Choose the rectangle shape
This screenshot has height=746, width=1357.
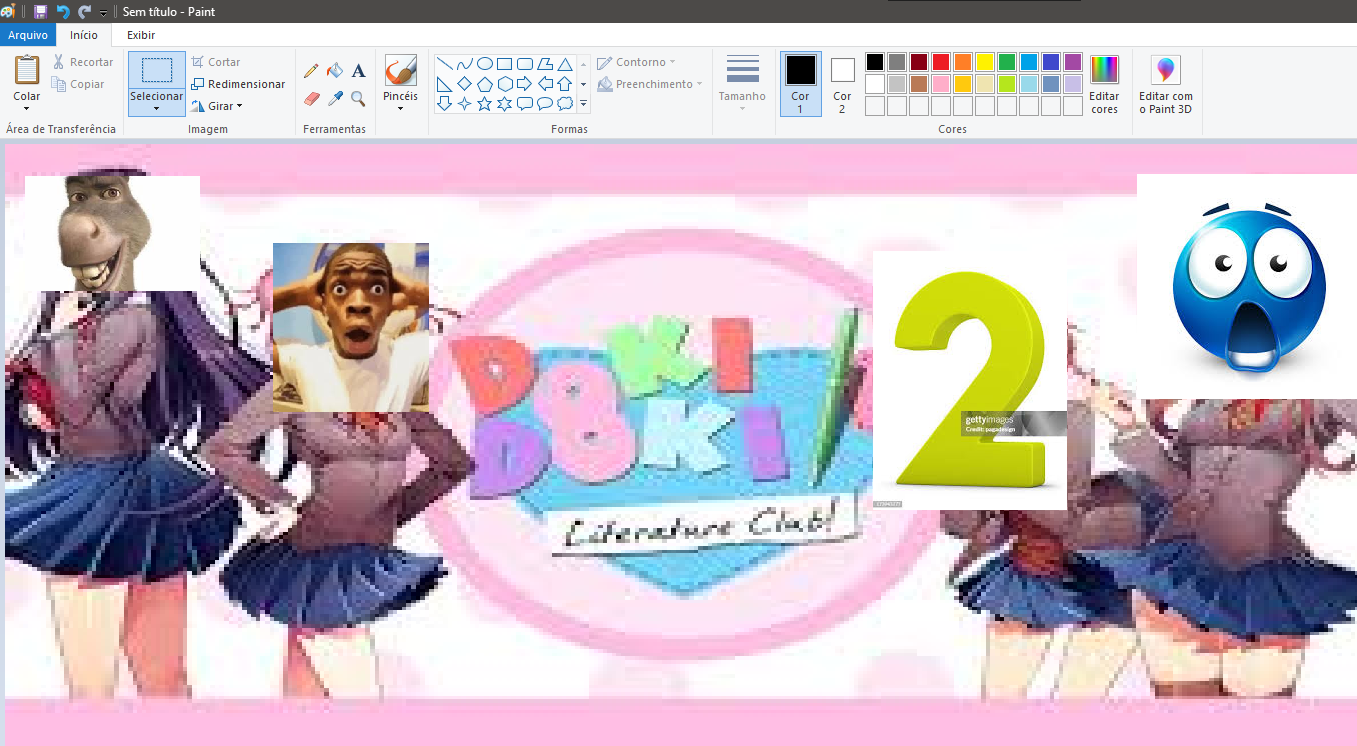pos(505,63)
